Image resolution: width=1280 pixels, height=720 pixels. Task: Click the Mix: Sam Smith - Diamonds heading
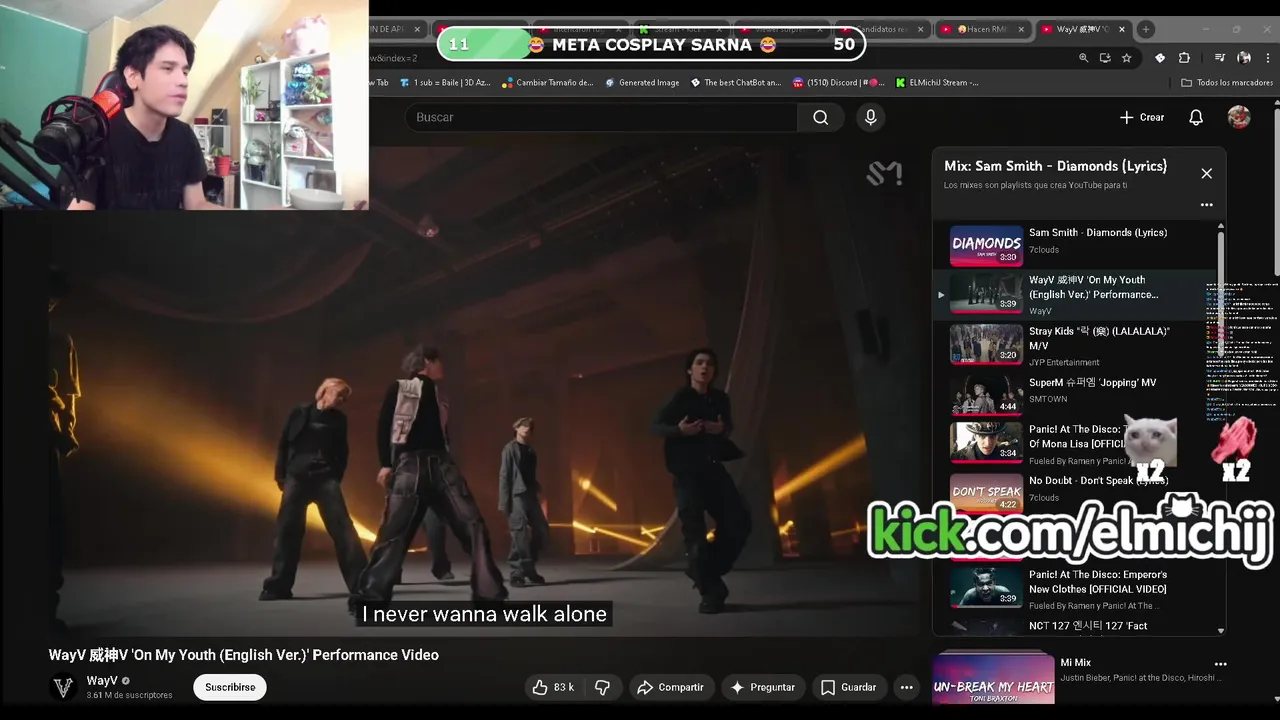1055,166
